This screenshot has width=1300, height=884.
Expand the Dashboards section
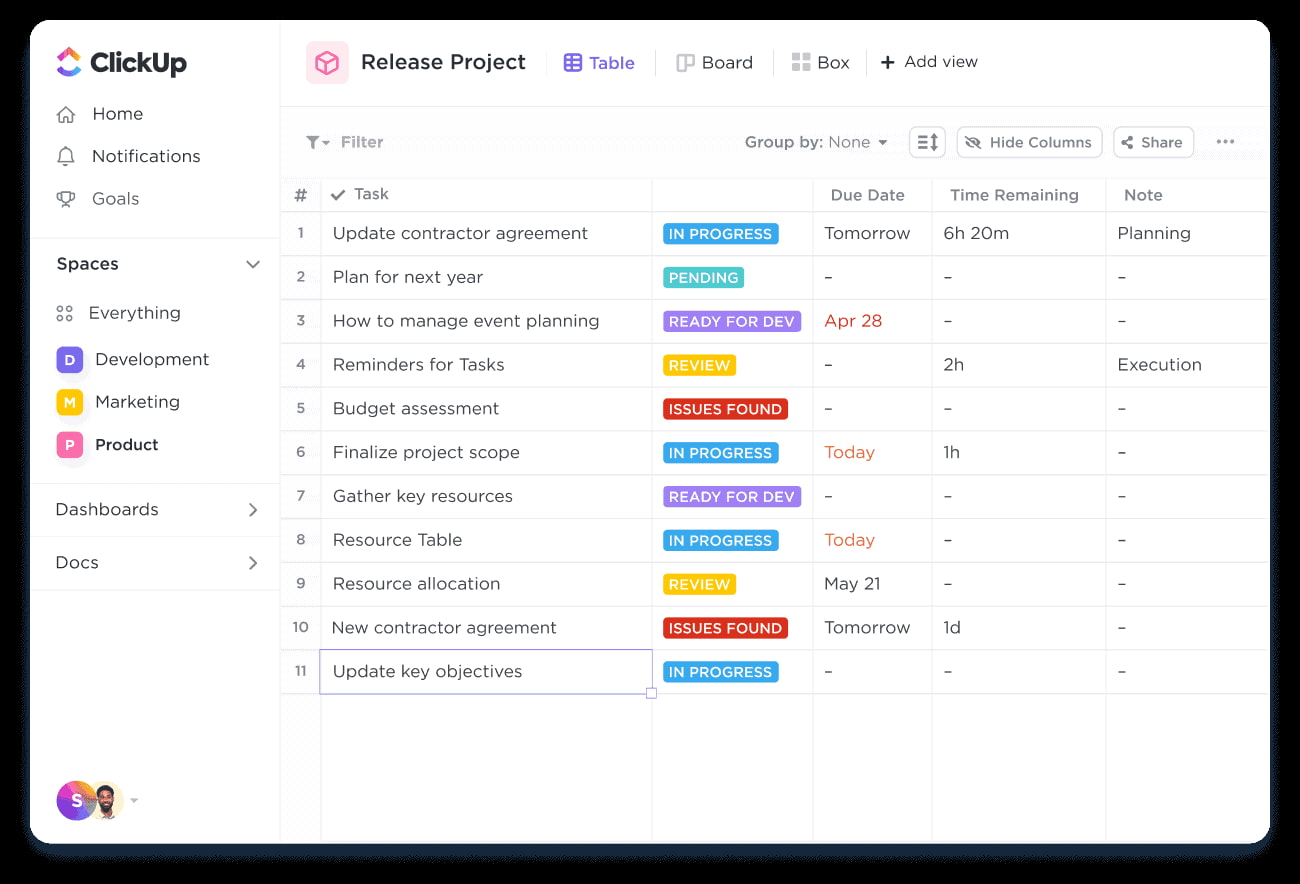[x=252, y=510]
